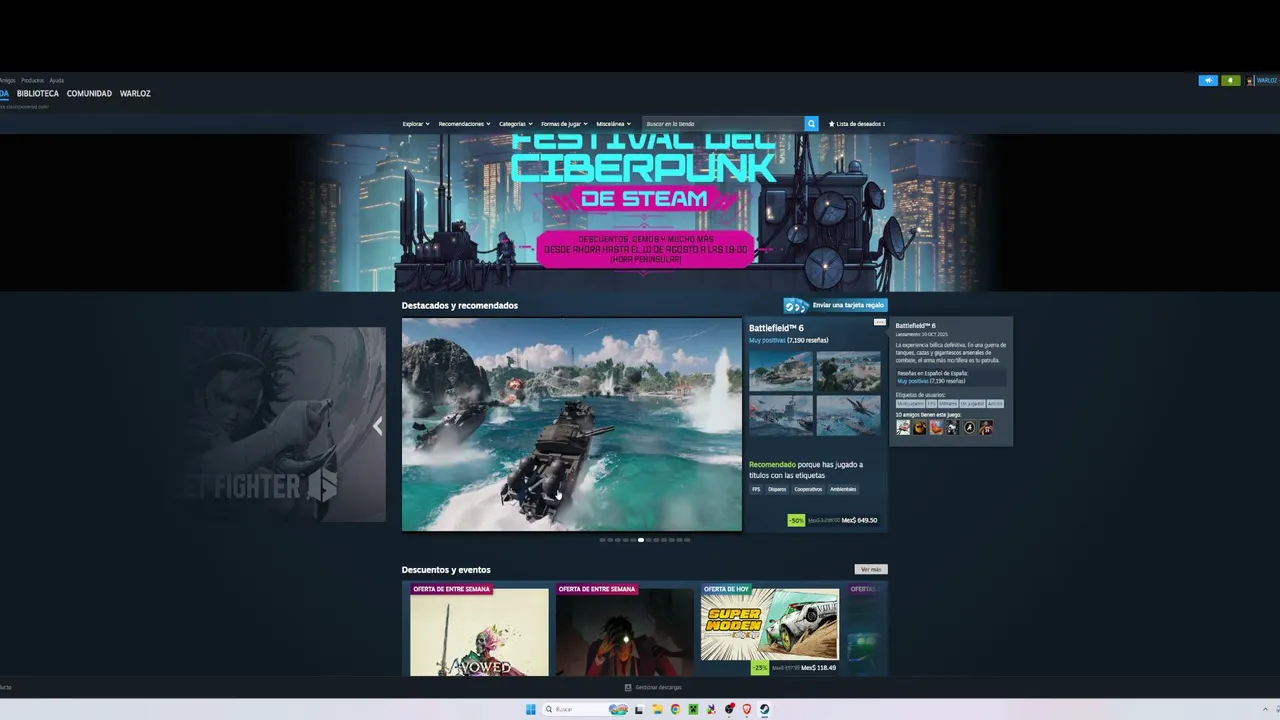The image size is (1280, 720).
Task: Open the Ayuda menu
Action: 56,80
